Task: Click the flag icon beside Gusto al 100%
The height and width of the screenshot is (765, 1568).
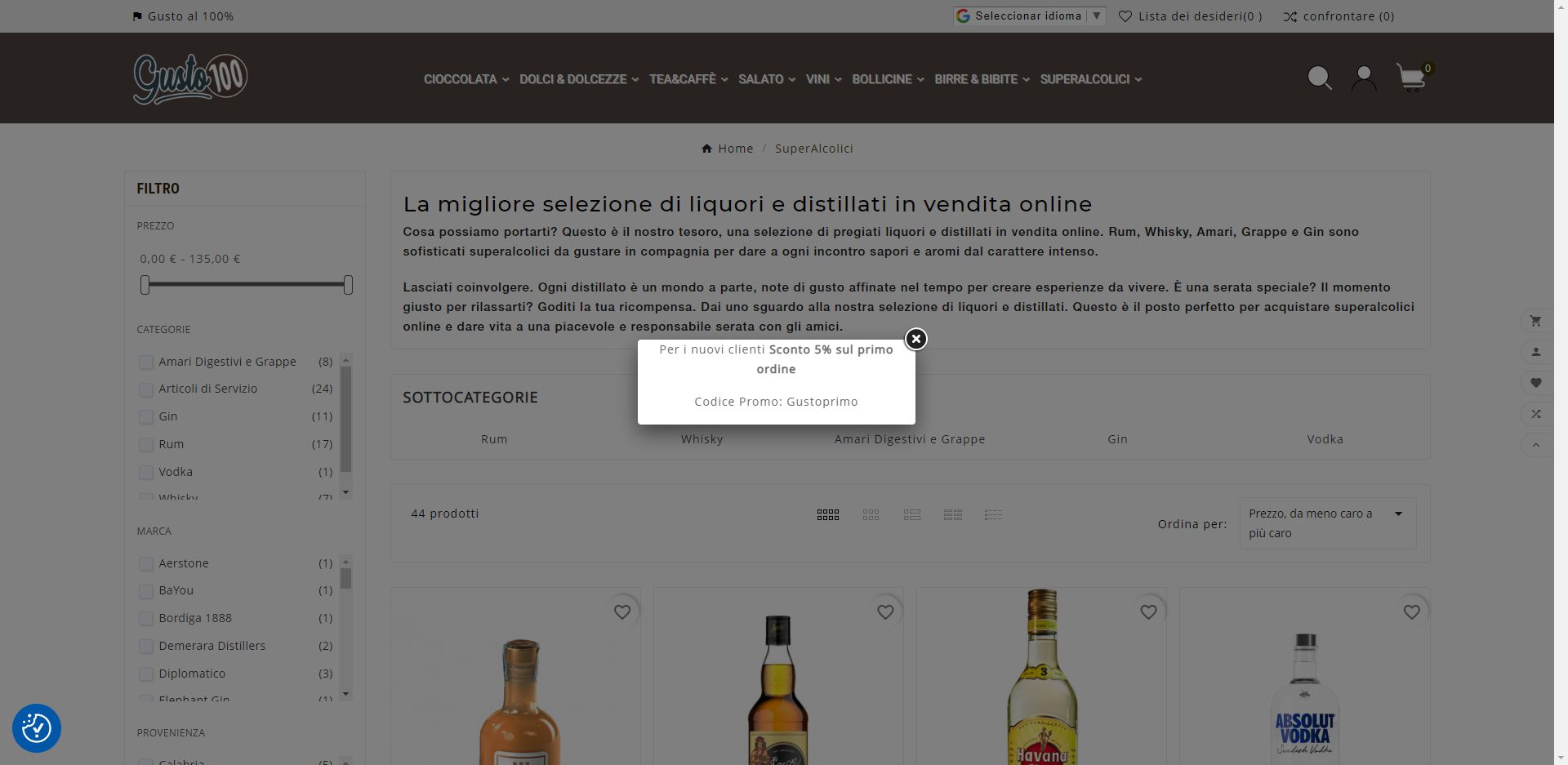Action: (x=137, y=16)
